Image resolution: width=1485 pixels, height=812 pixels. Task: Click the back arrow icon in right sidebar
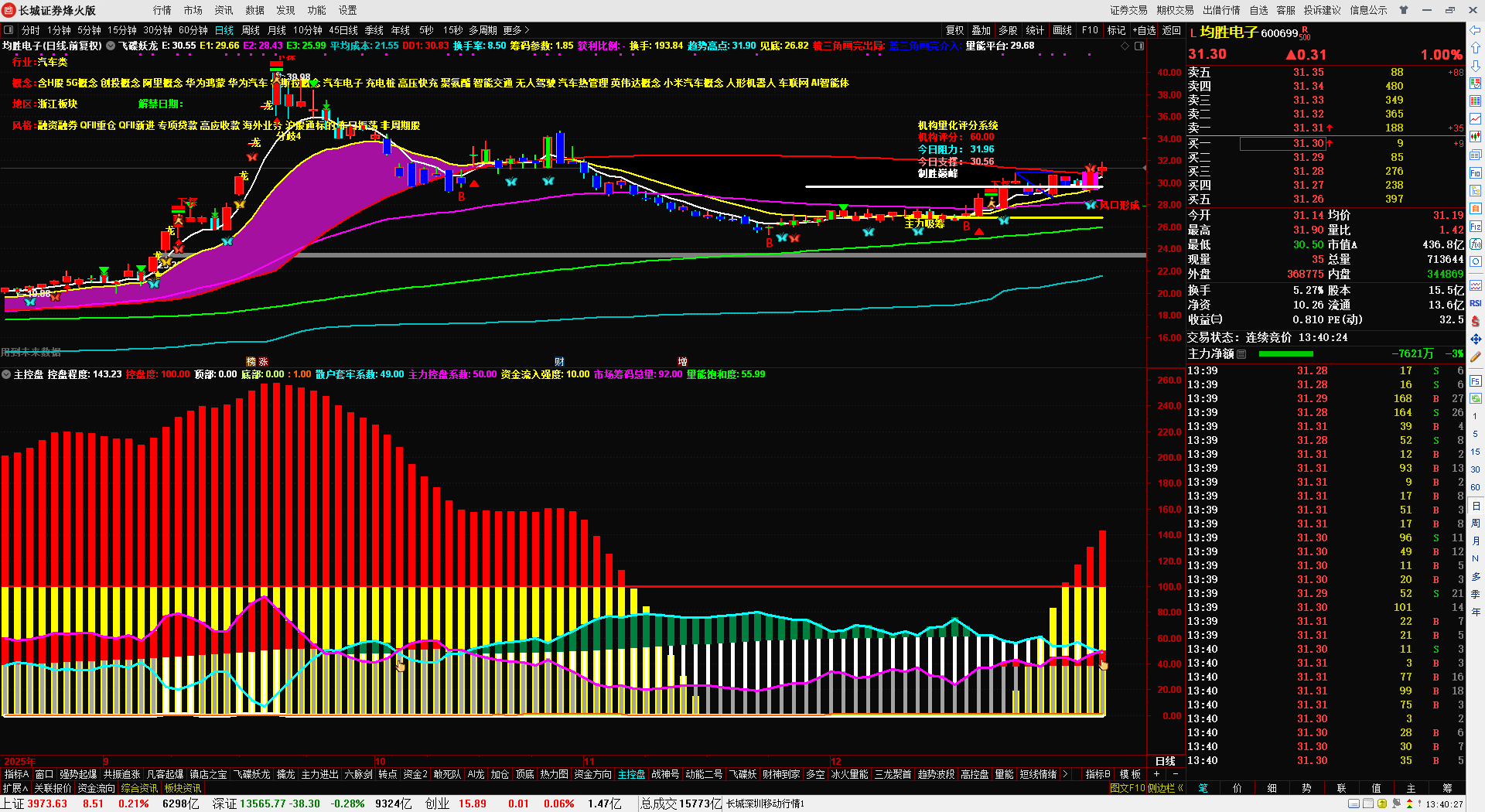[1476, 30]
